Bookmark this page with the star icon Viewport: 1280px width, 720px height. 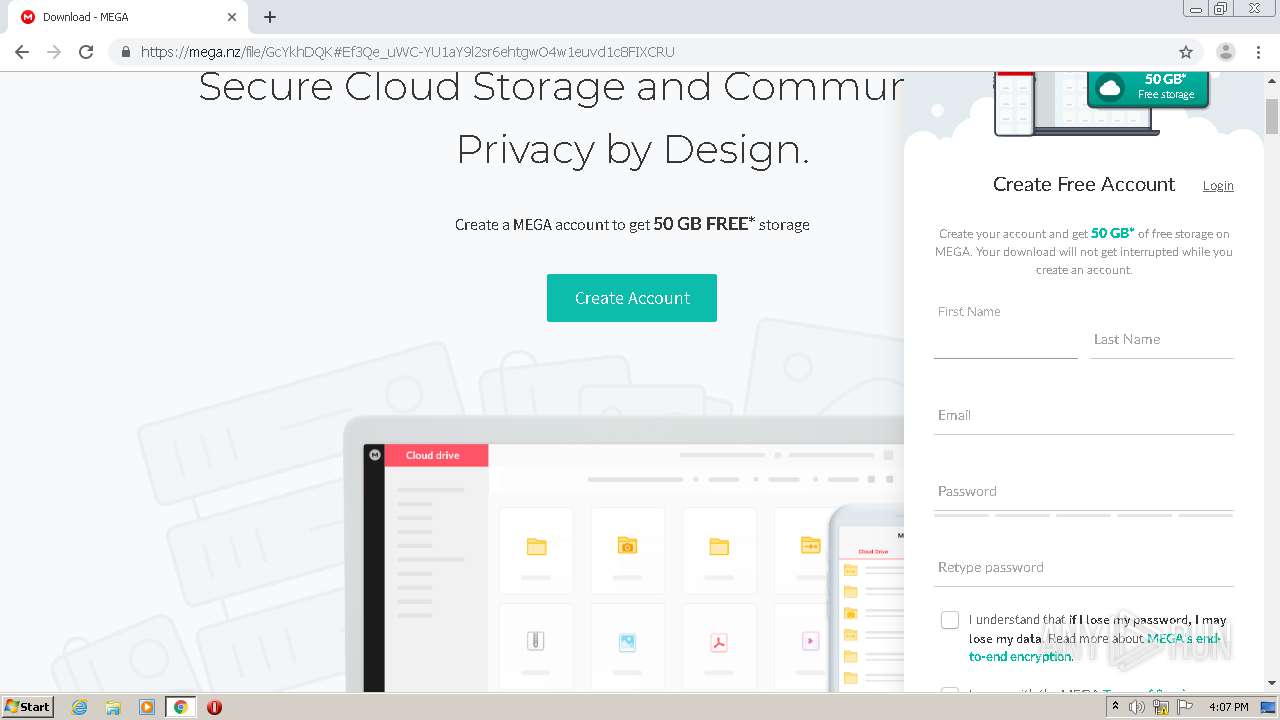[1186, 52]
